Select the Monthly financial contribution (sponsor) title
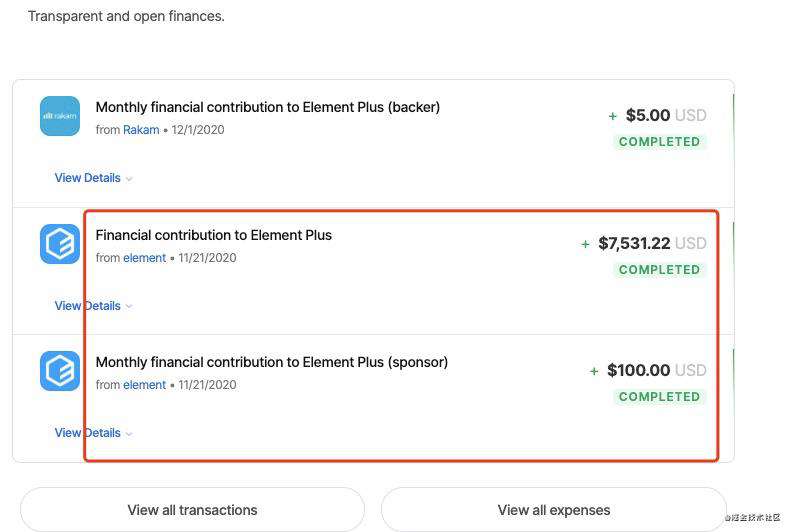 [272, 362]
